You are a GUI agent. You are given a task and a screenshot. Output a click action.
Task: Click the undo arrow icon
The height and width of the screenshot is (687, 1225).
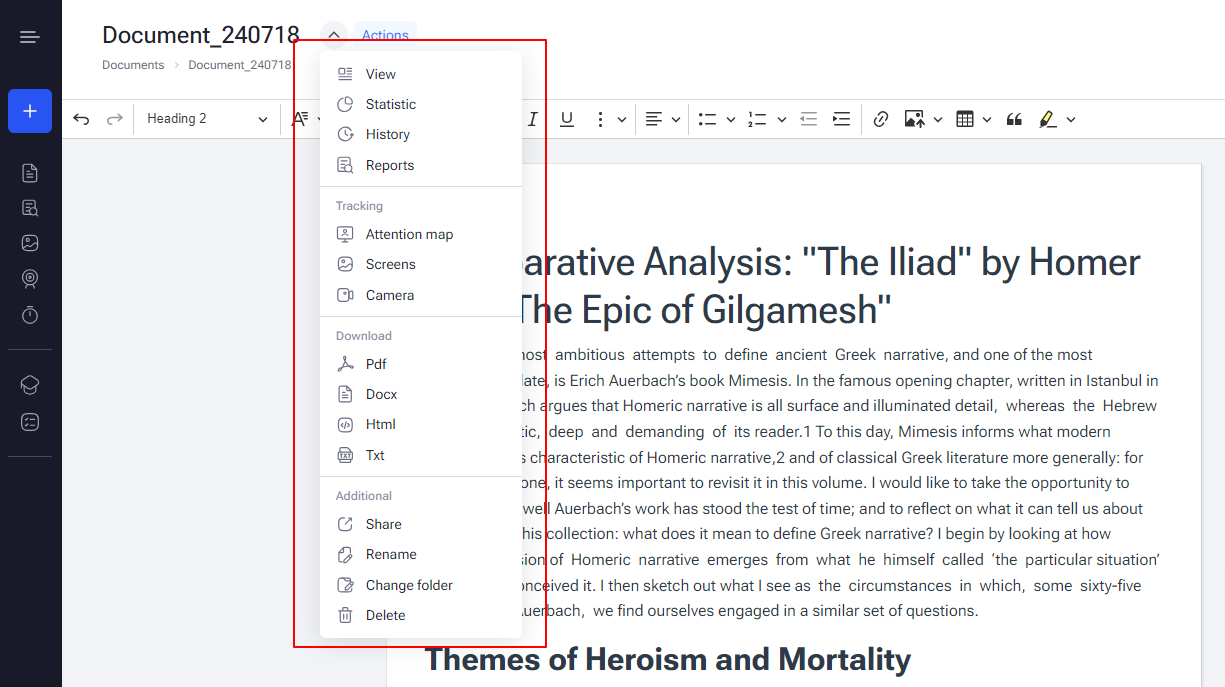[81, 119]
